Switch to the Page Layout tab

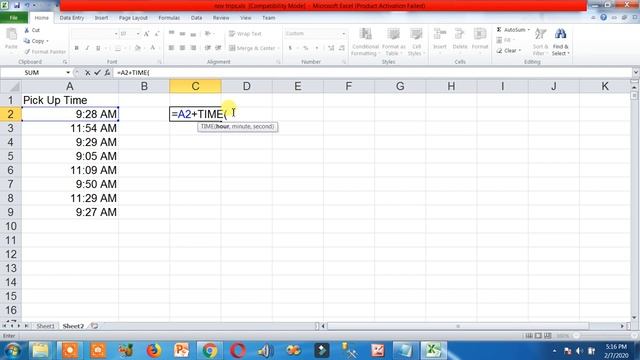click(133, 18)
